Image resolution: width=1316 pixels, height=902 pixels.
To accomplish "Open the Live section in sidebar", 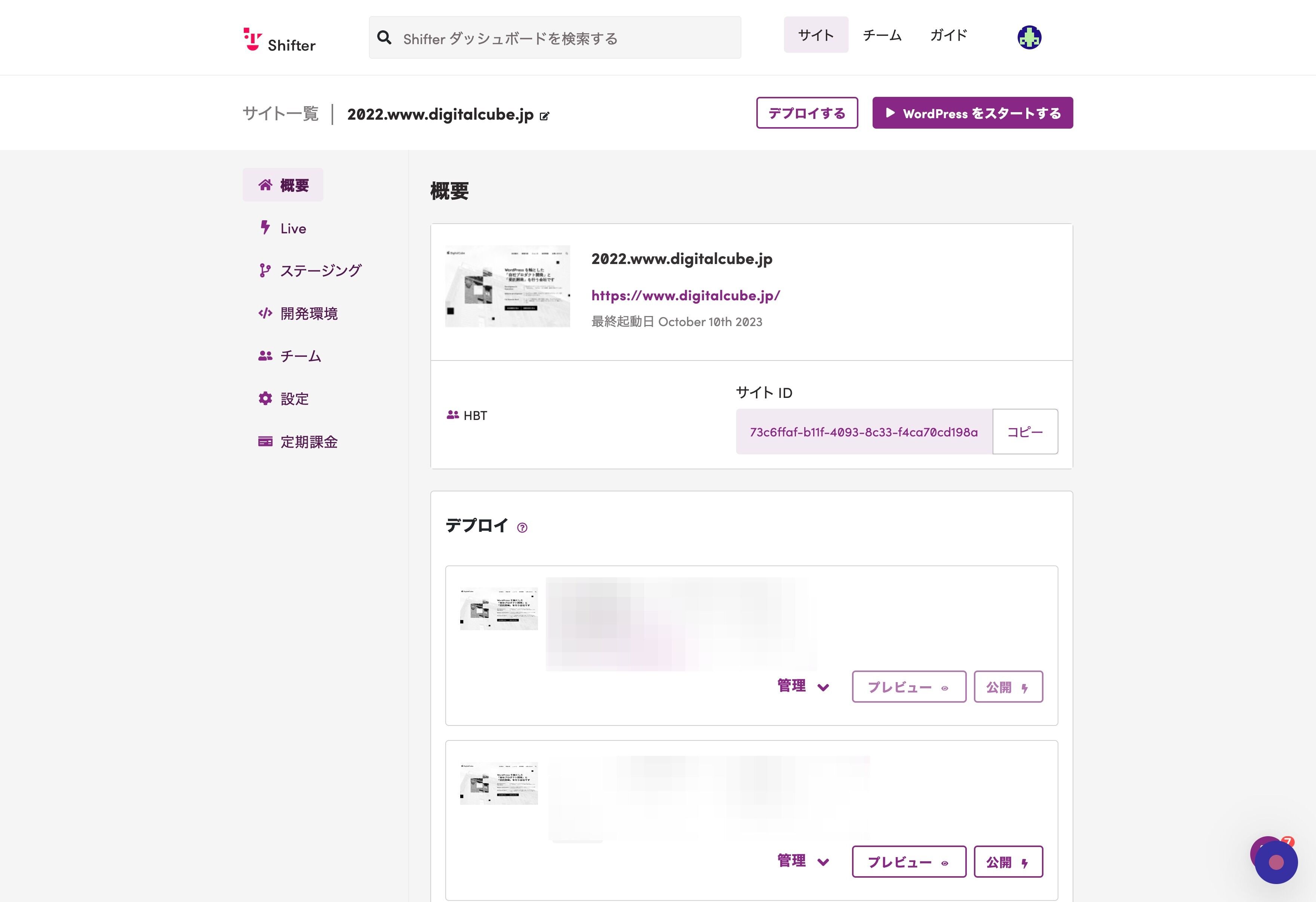I will point(283,228).
